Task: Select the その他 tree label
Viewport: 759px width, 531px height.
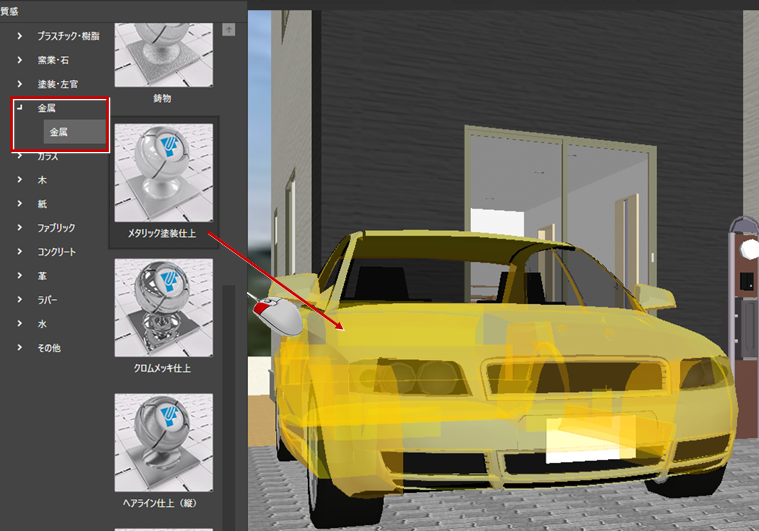Action: (49, 348)
